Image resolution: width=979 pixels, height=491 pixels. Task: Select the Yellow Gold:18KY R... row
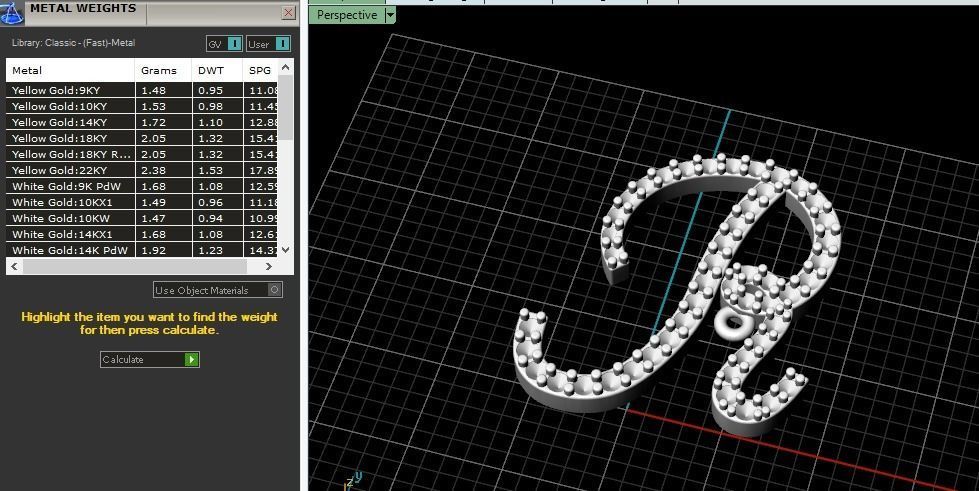pos(142,154)
